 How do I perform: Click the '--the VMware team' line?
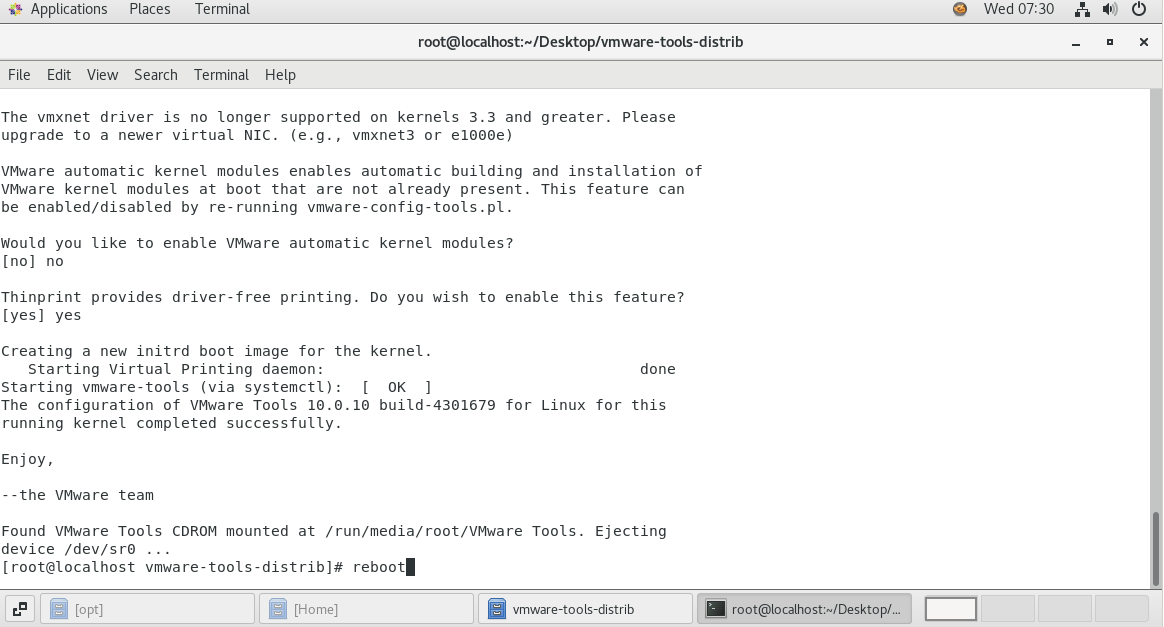(77, 495)
